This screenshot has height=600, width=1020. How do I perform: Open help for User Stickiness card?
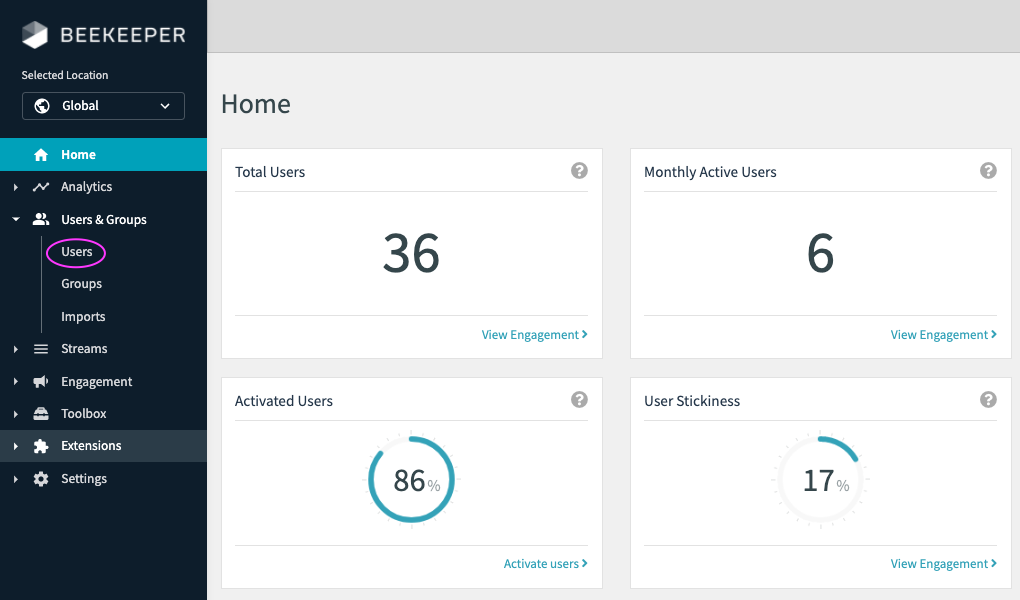pyautogui.click(x=988, y=400)
